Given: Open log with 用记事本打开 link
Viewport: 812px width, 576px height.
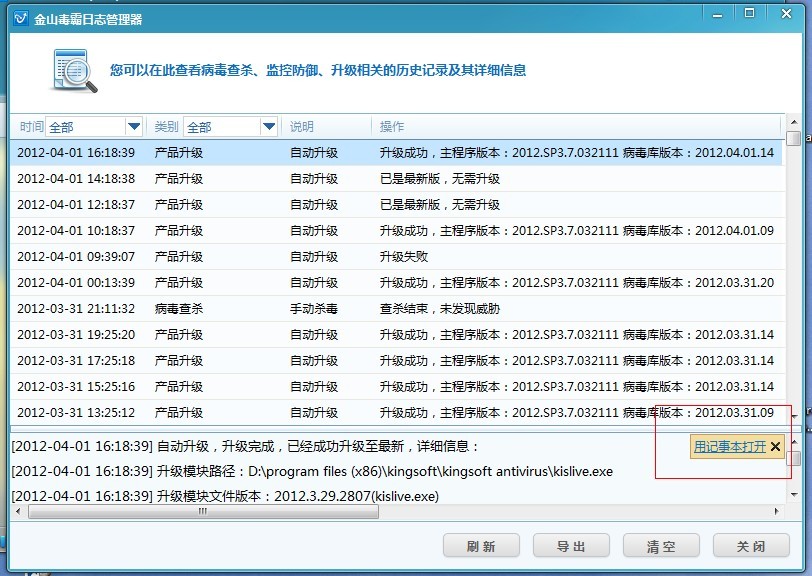Looking at the screenshot, I should (x=729, y=447).
